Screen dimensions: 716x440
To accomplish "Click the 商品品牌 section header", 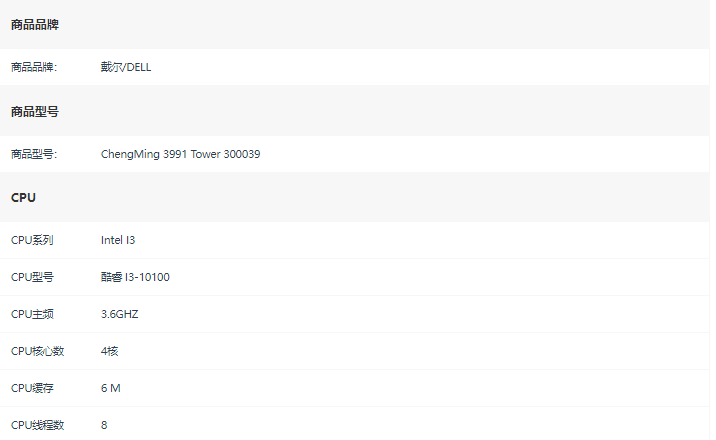I will click(x=35, y=25).
